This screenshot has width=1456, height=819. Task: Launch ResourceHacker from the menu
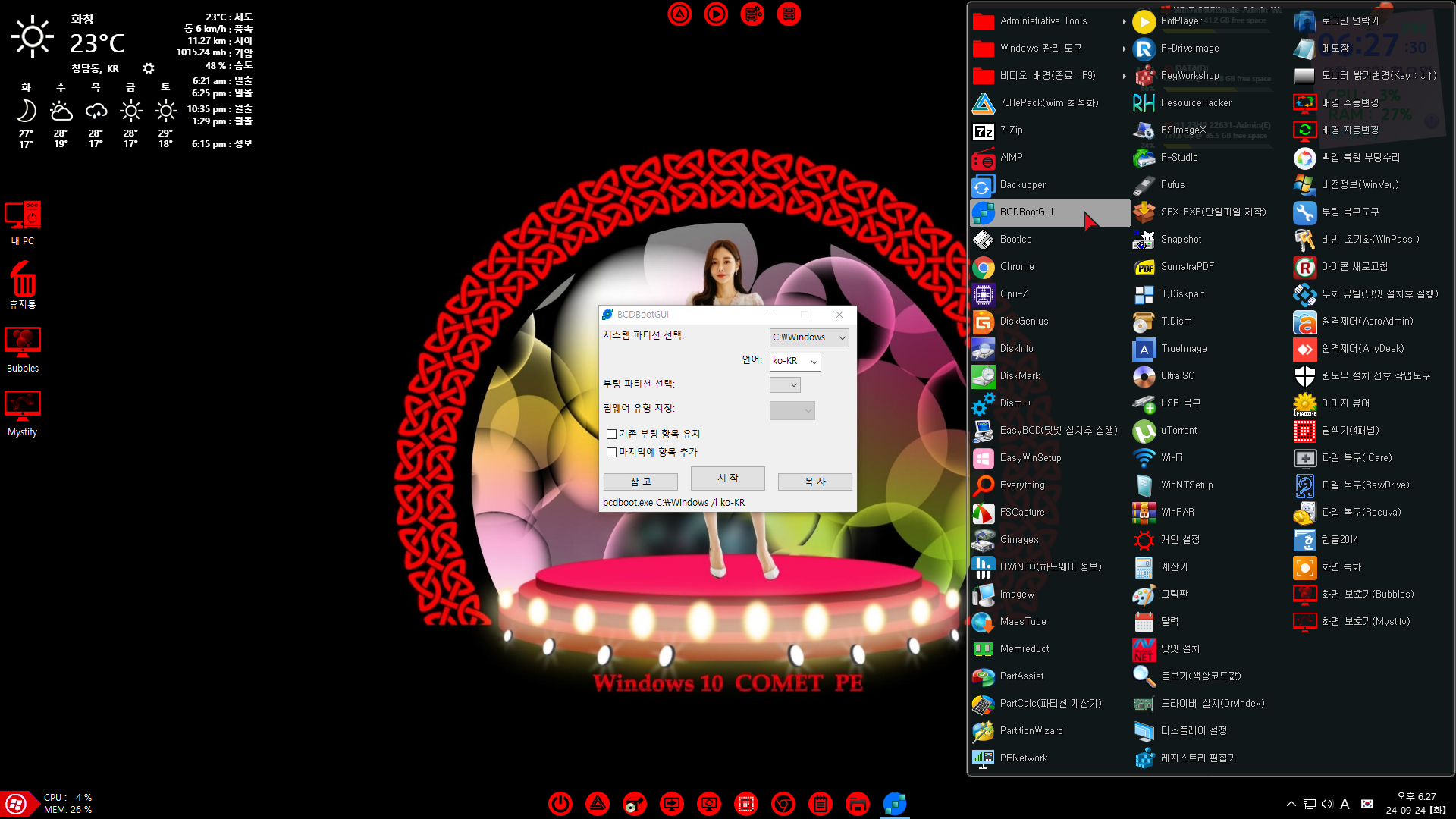[x=1210, y=103]
